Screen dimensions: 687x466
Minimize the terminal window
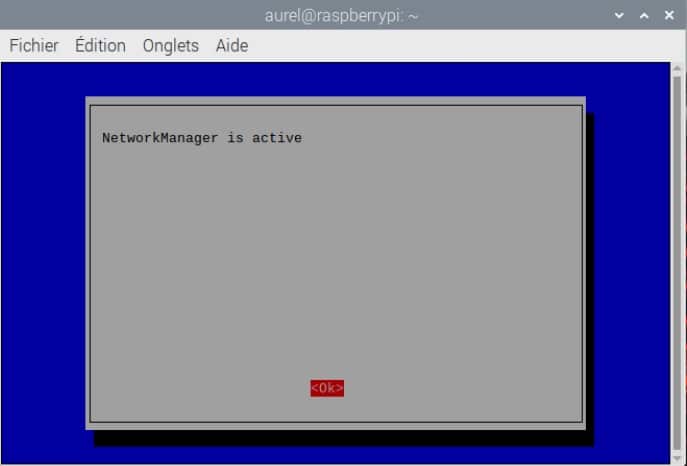pos(620,16)
